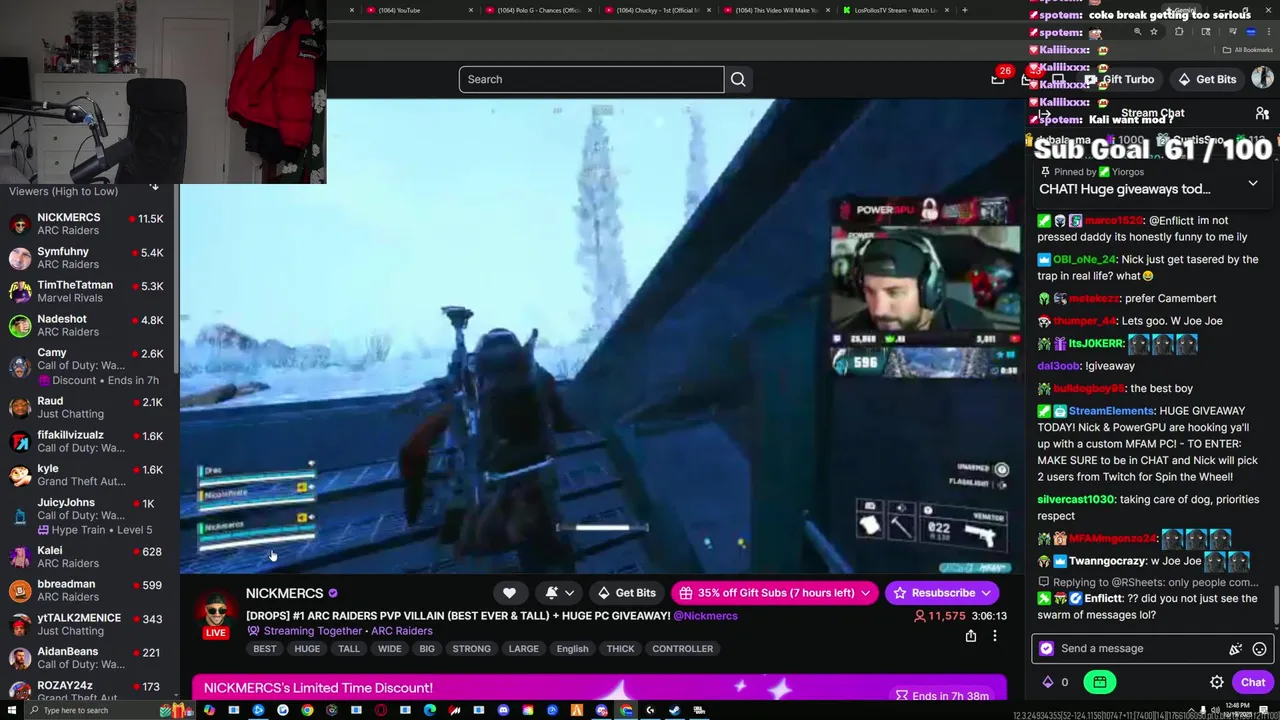This screenshot has height=720, width=1280.
Task: Click the Gift Turbo button
Action: (x=1119, y=79)
